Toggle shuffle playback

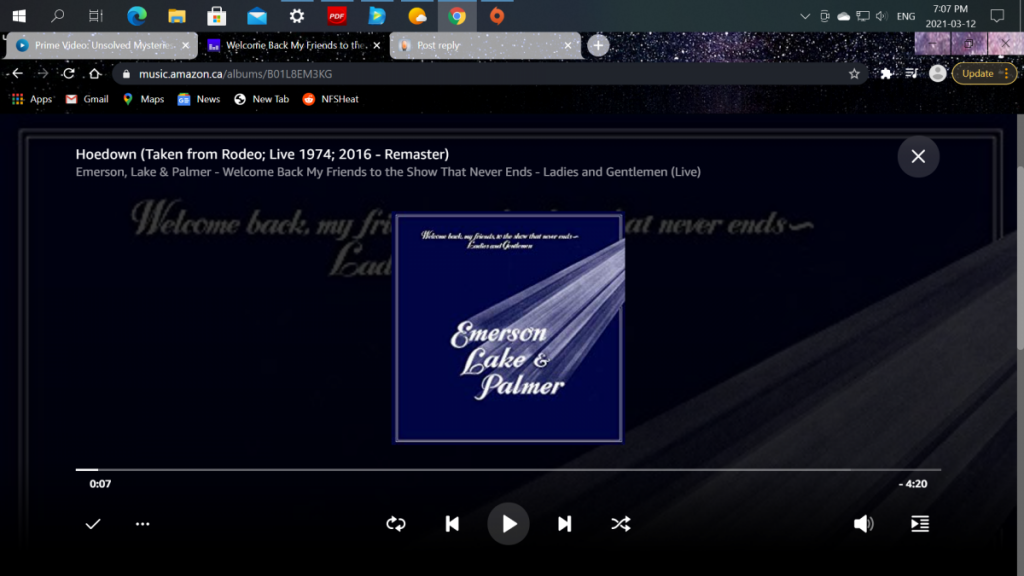pos(620,524)
